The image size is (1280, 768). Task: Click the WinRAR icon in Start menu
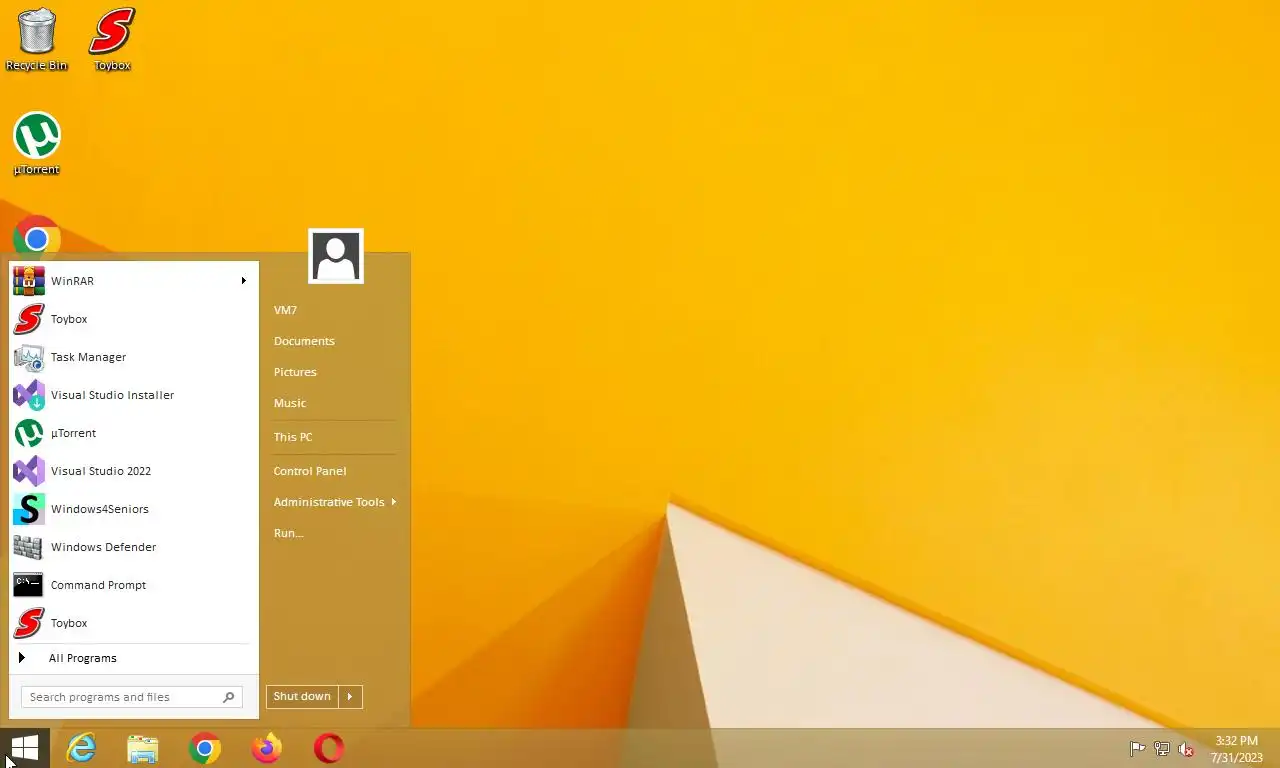pyautogui.click(x=28, y=281)
